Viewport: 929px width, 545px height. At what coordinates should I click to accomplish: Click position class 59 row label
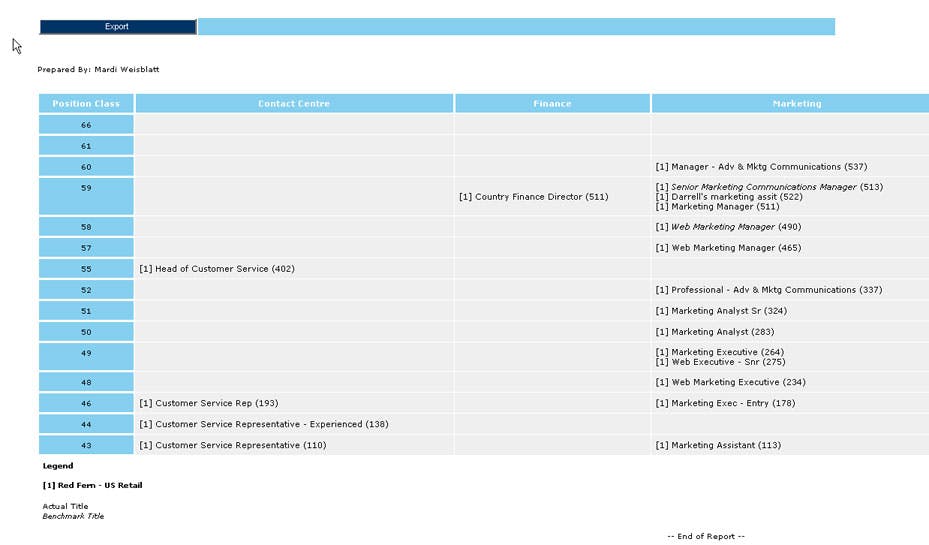click(86, 196)
